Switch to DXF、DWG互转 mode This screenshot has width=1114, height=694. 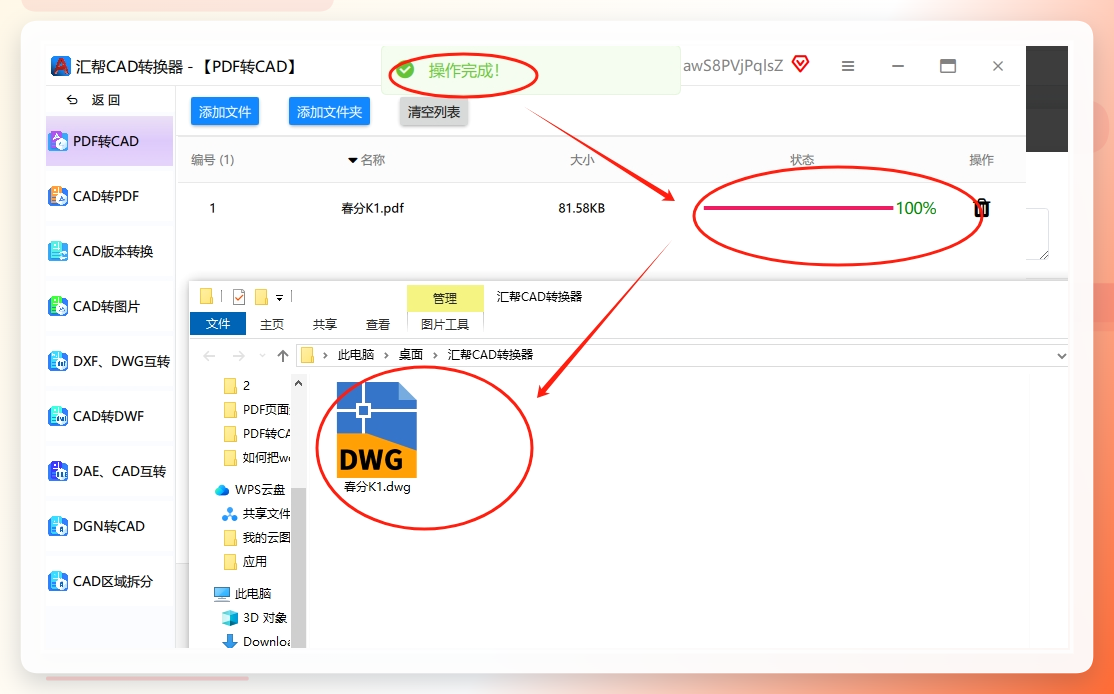pyautogui.click(x=109, y=362)
